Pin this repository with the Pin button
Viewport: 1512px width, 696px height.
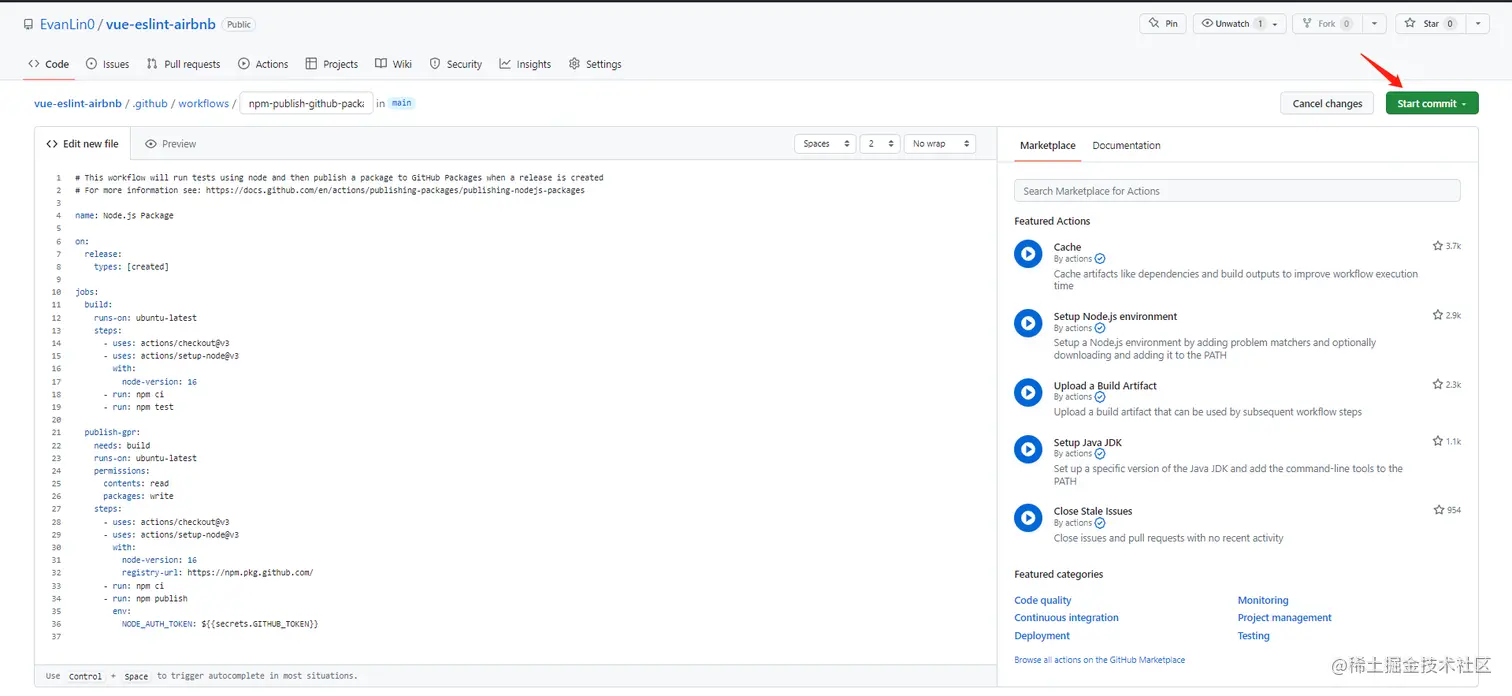point(1162,23)
